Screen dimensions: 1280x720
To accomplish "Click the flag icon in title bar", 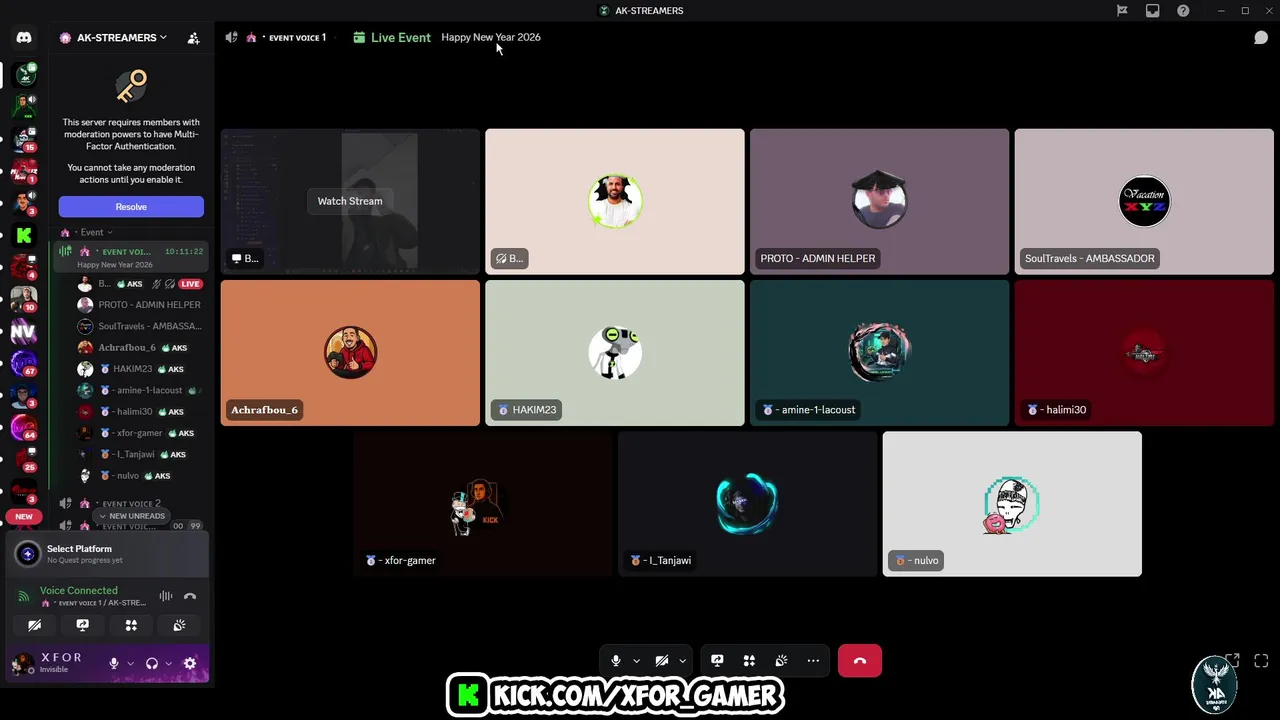I will [1122, 11].
